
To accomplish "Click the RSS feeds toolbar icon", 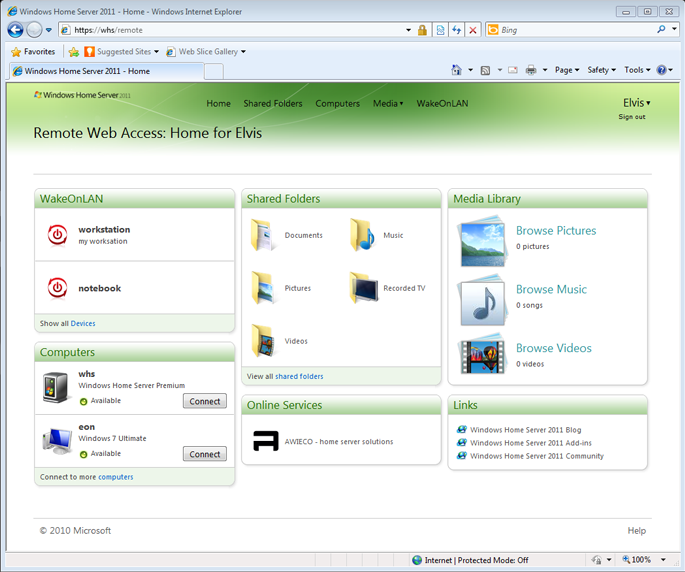I will (x=485, y=70).
